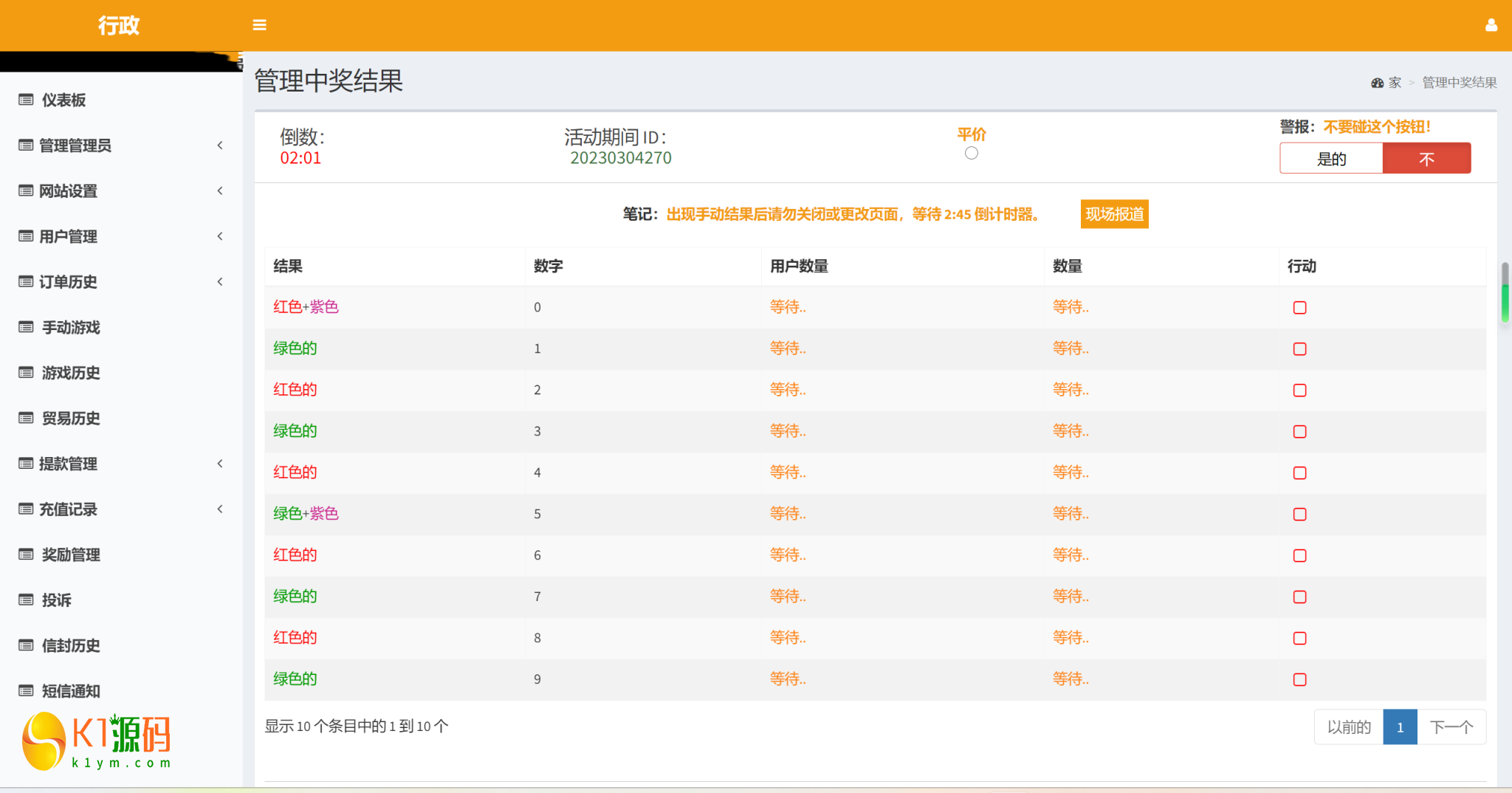Expand the 网站设置 menu chevron

pos(219,190)
